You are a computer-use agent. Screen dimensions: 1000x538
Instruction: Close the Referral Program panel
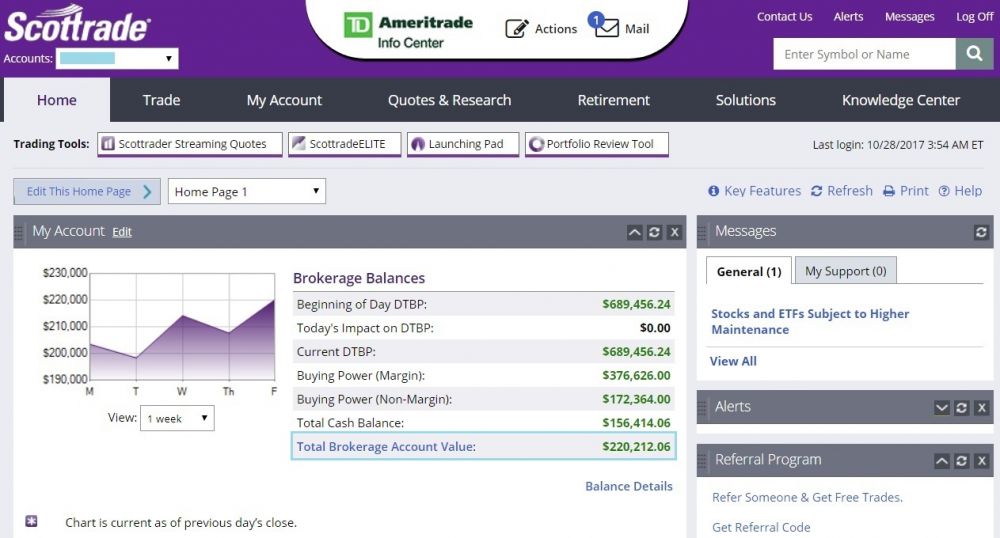click(981, 461)
